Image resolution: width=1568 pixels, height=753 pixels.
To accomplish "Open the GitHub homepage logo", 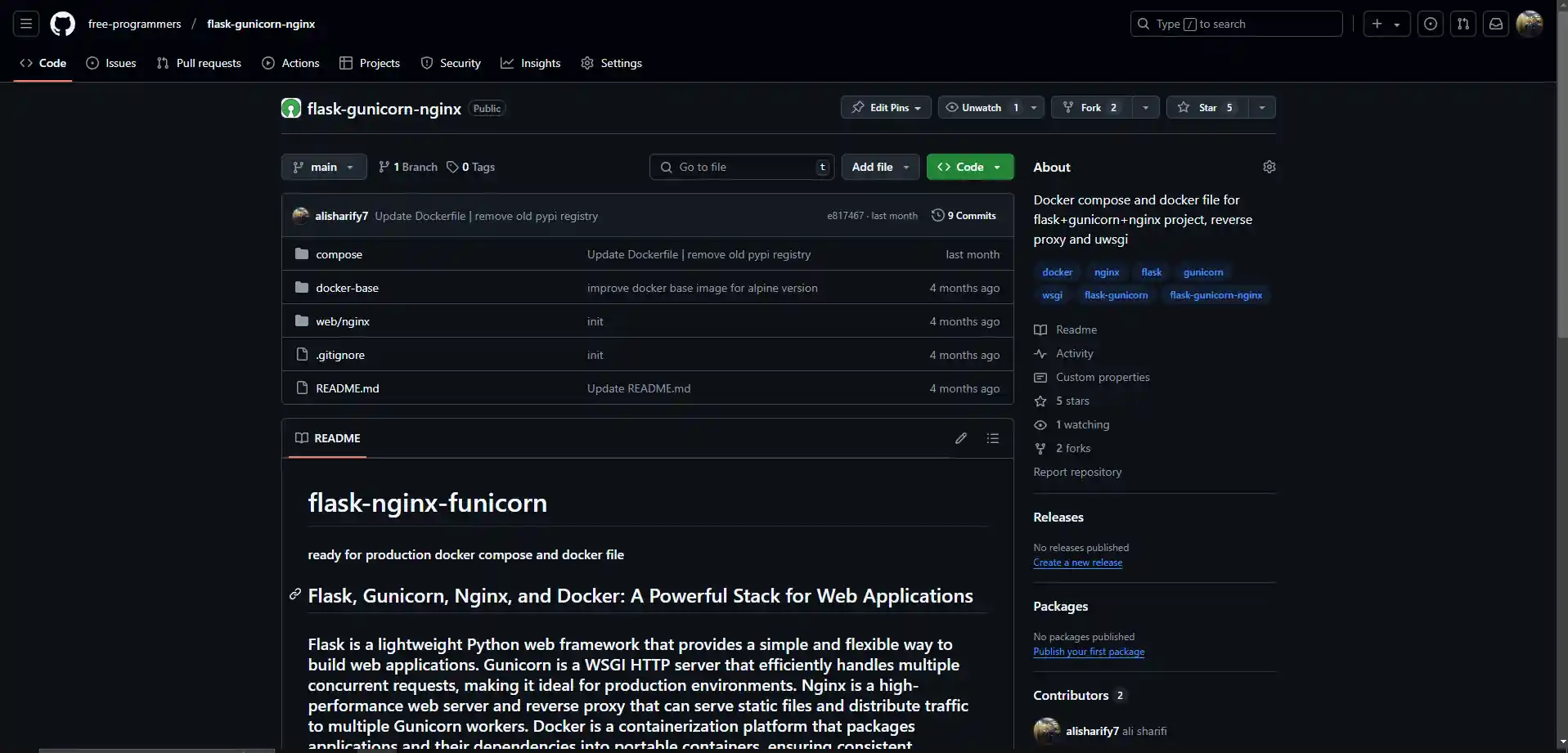I will pos(62,24).
